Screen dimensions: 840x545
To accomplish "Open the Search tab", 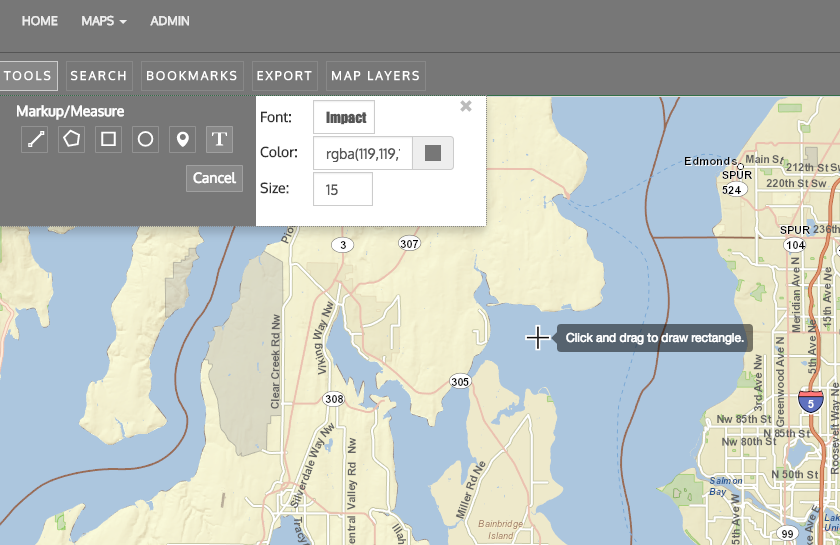I will 99,76.
